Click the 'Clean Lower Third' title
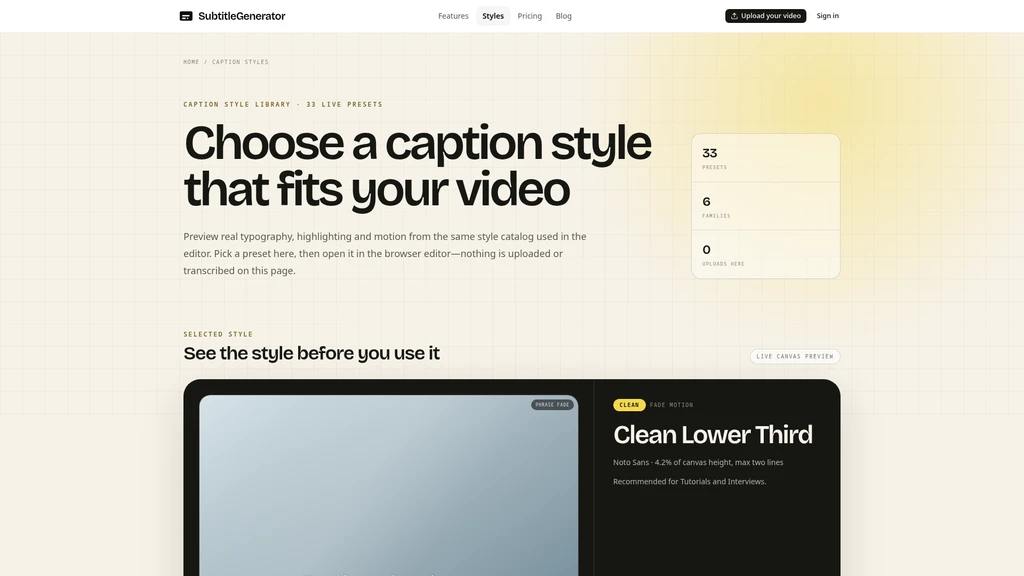1024x576 pixels. [712, 435]
